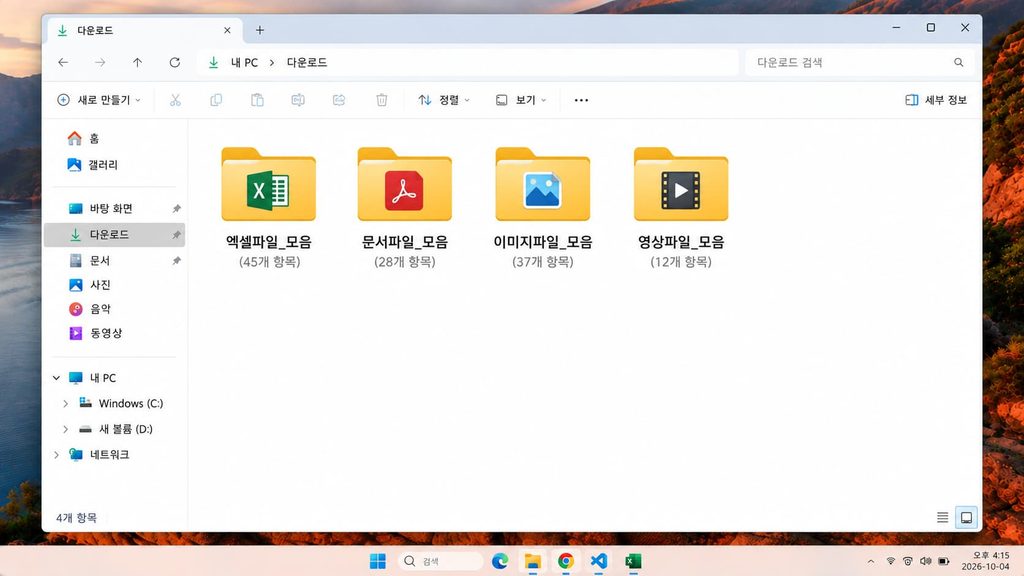Open the 문서파일_모음 folder

(x=404, y=208)
